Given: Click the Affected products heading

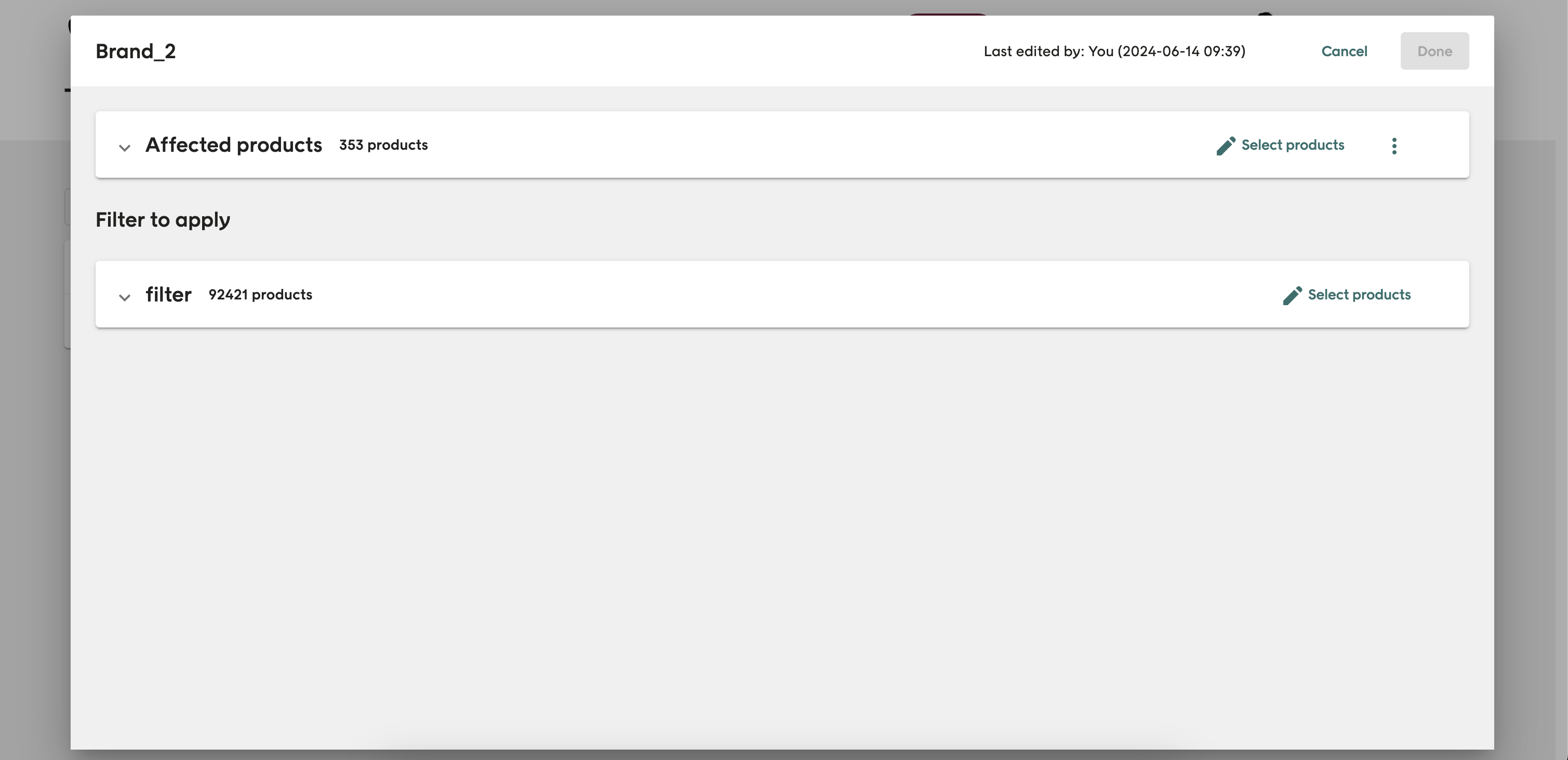Looking at the screenshot, I should pos(234,145).
